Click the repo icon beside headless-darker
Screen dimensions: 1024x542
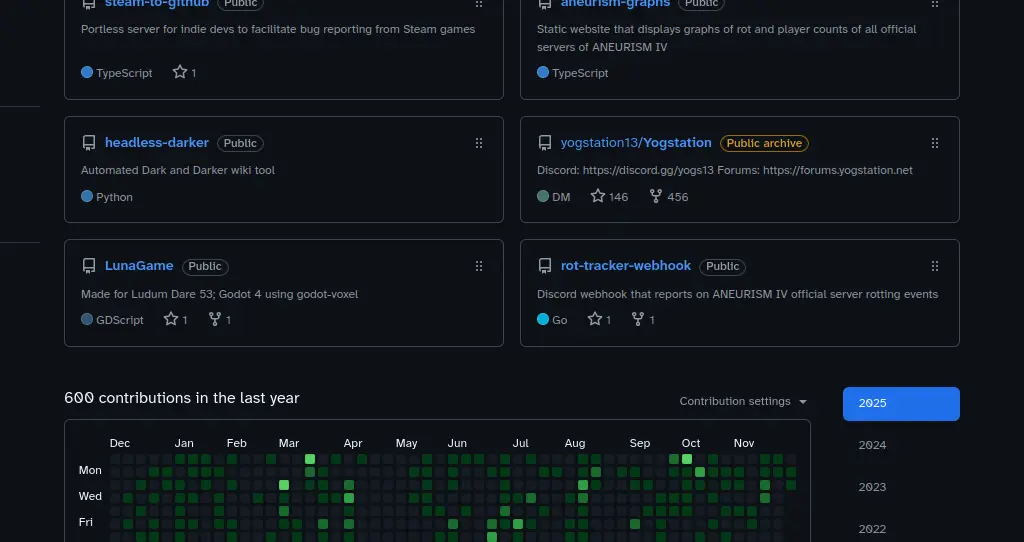click(x=89, y=143)
